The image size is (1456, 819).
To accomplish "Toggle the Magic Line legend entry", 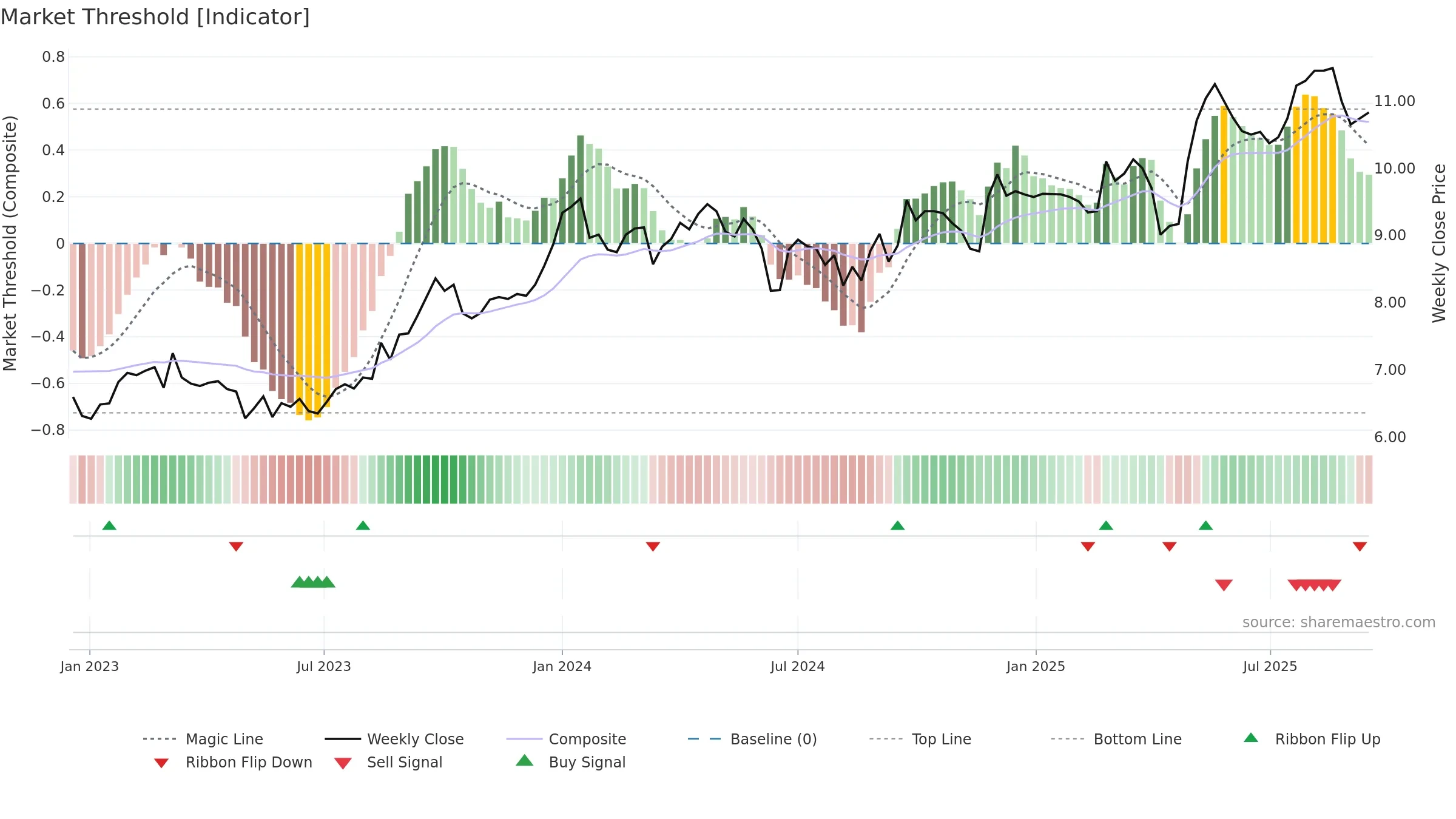I will (203, 739).
